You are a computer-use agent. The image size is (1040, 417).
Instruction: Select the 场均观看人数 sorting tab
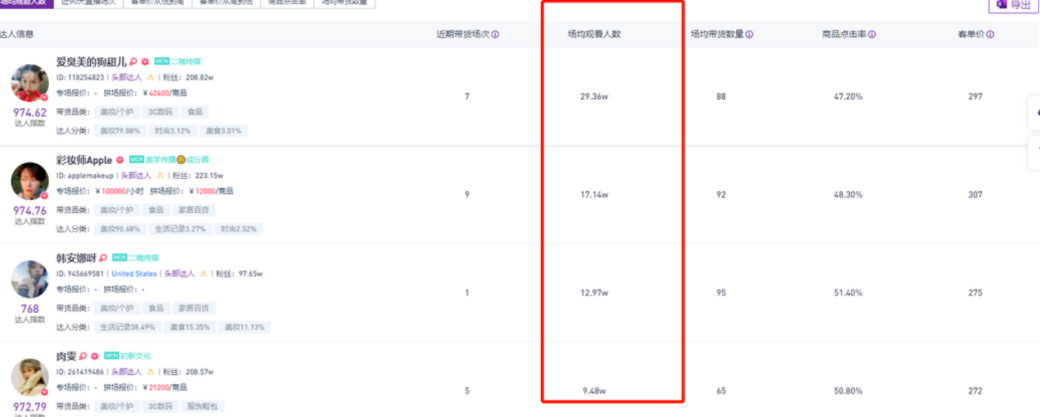[x=27, y=3]
